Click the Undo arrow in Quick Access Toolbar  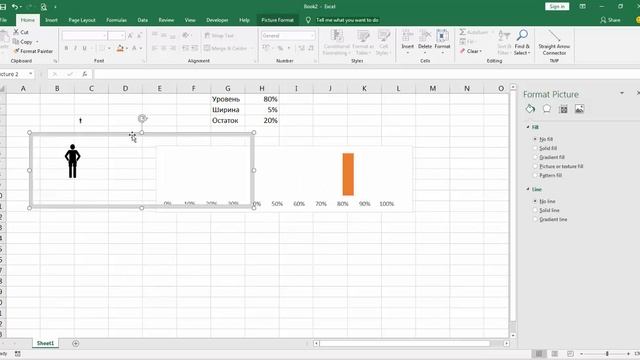15,7
